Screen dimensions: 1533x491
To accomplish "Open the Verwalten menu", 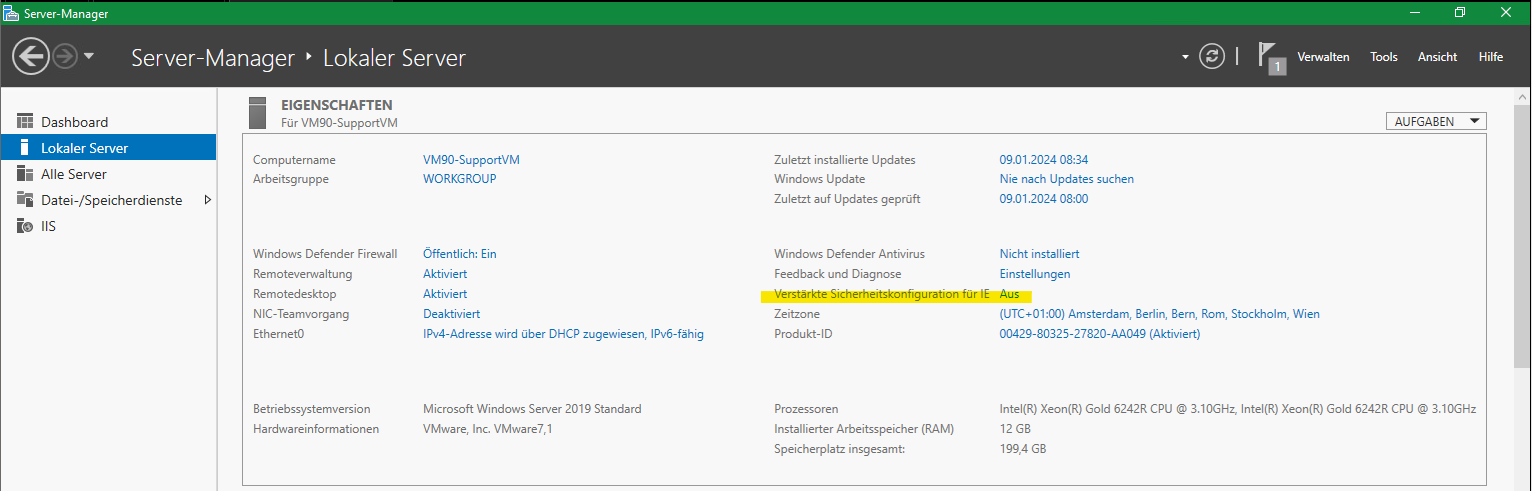I will 1323,57.
